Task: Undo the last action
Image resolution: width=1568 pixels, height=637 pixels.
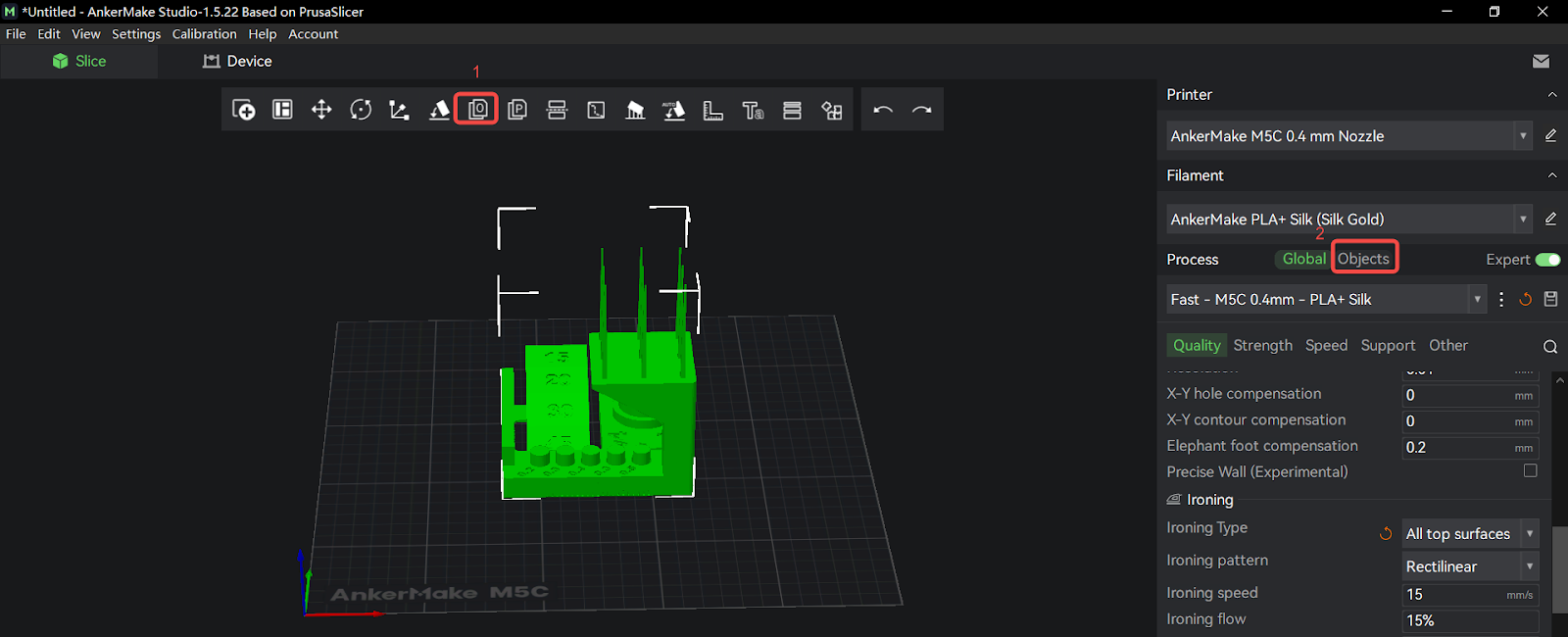Action: [882, 110]
